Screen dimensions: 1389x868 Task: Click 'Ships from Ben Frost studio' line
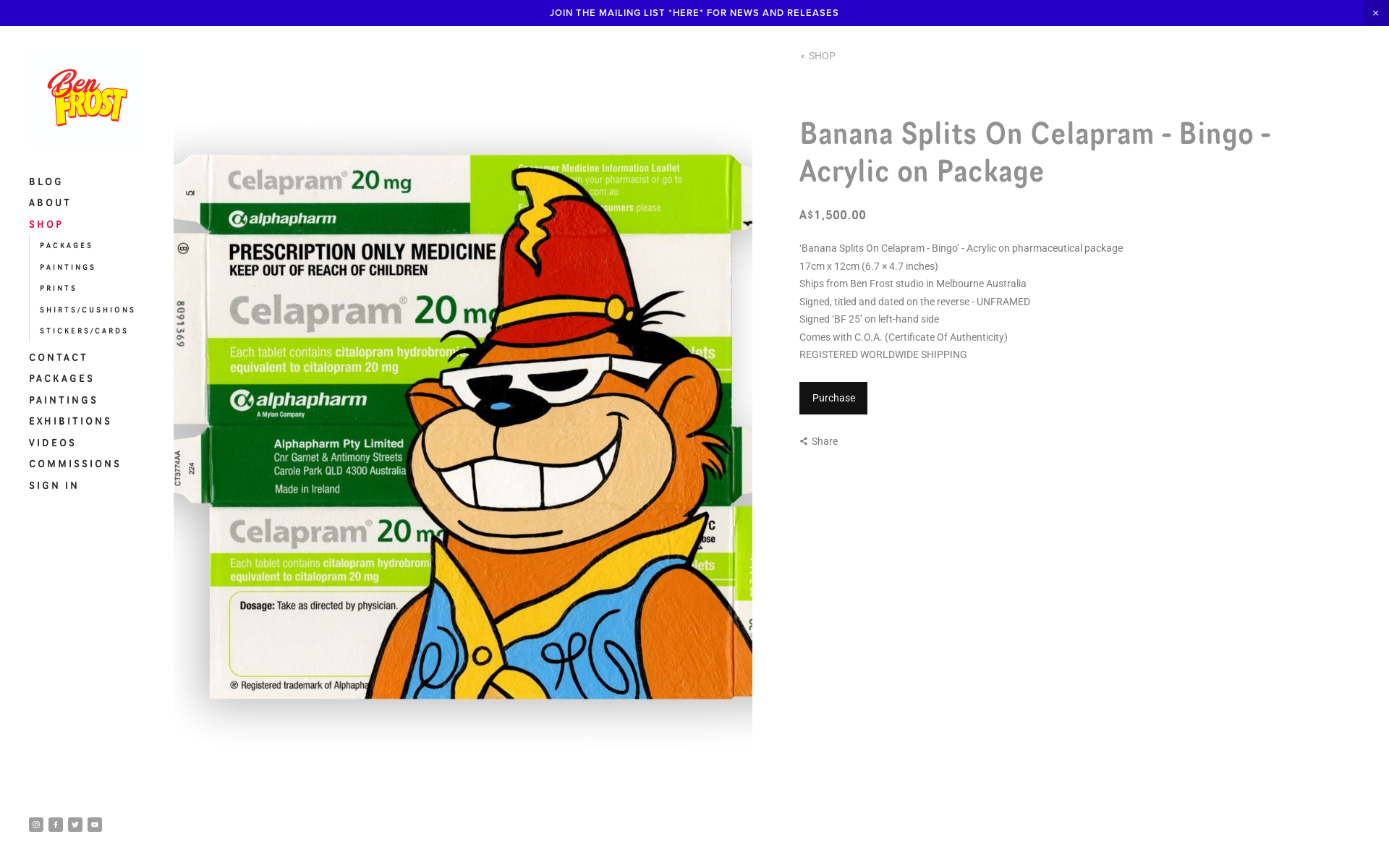[x=913, y=284]
